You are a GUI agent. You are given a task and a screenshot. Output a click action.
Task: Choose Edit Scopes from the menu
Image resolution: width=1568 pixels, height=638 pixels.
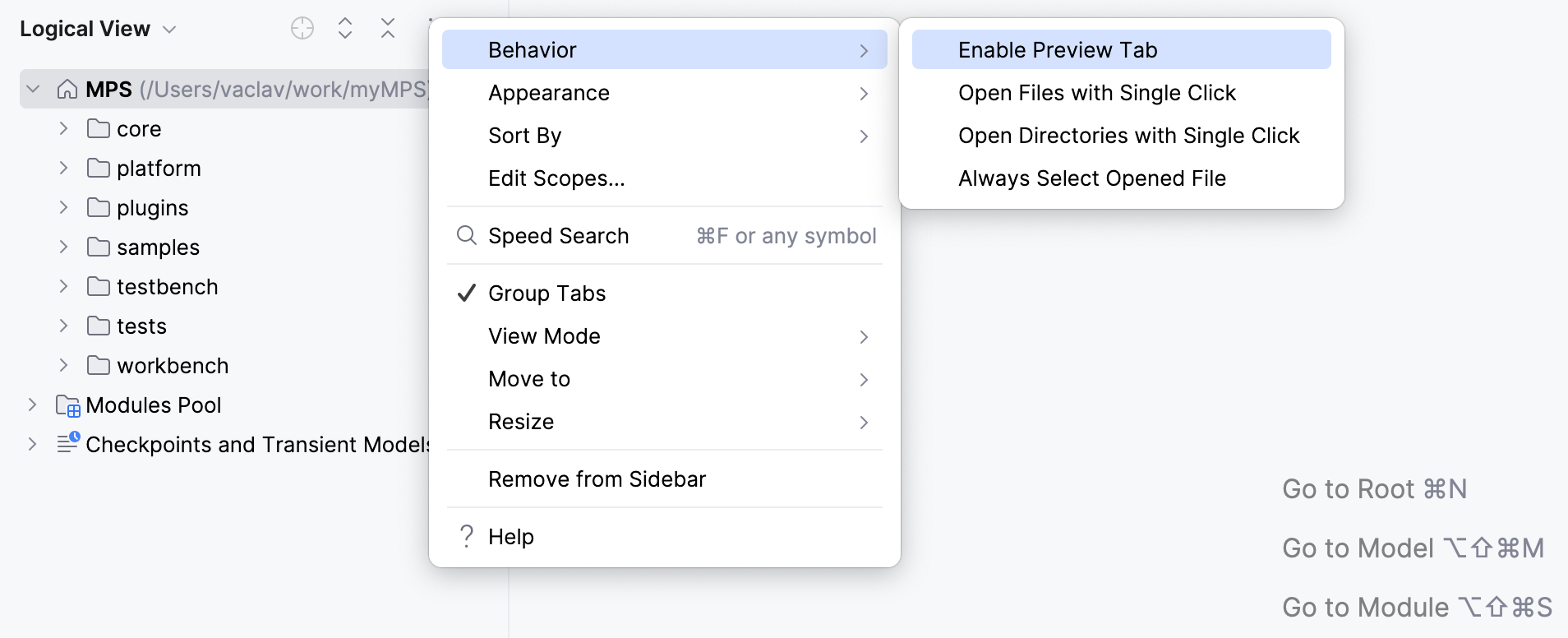[x=556, y=178]
